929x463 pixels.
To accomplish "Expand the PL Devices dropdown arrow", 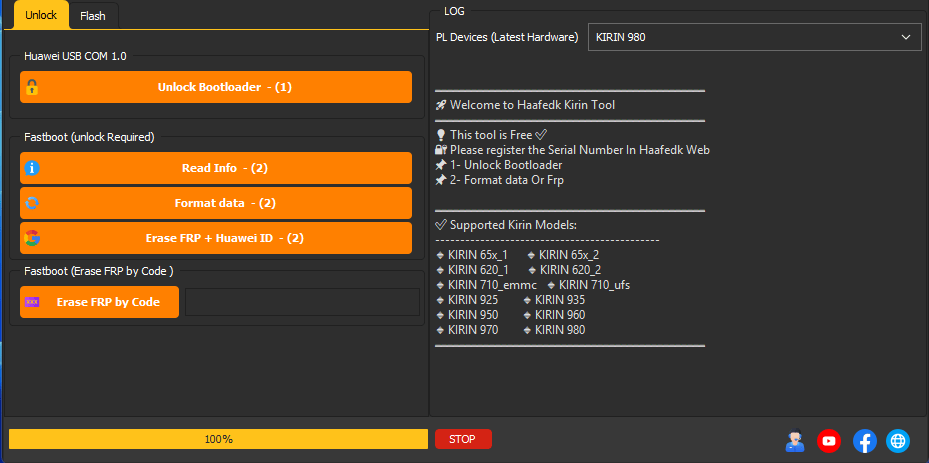I will [x=906, y=37].
